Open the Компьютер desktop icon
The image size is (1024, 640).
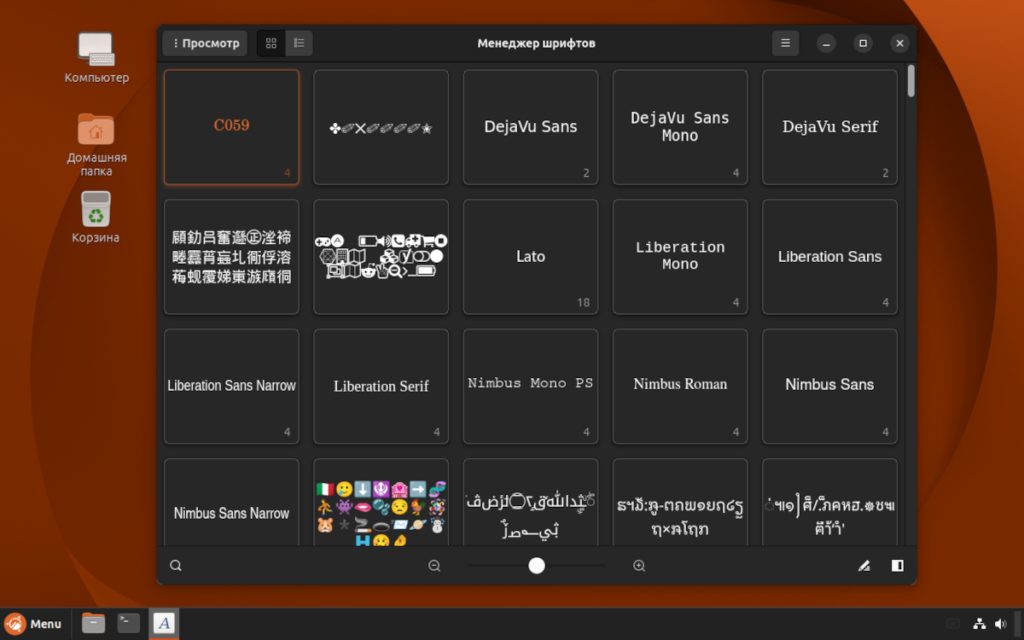(96, 57)
